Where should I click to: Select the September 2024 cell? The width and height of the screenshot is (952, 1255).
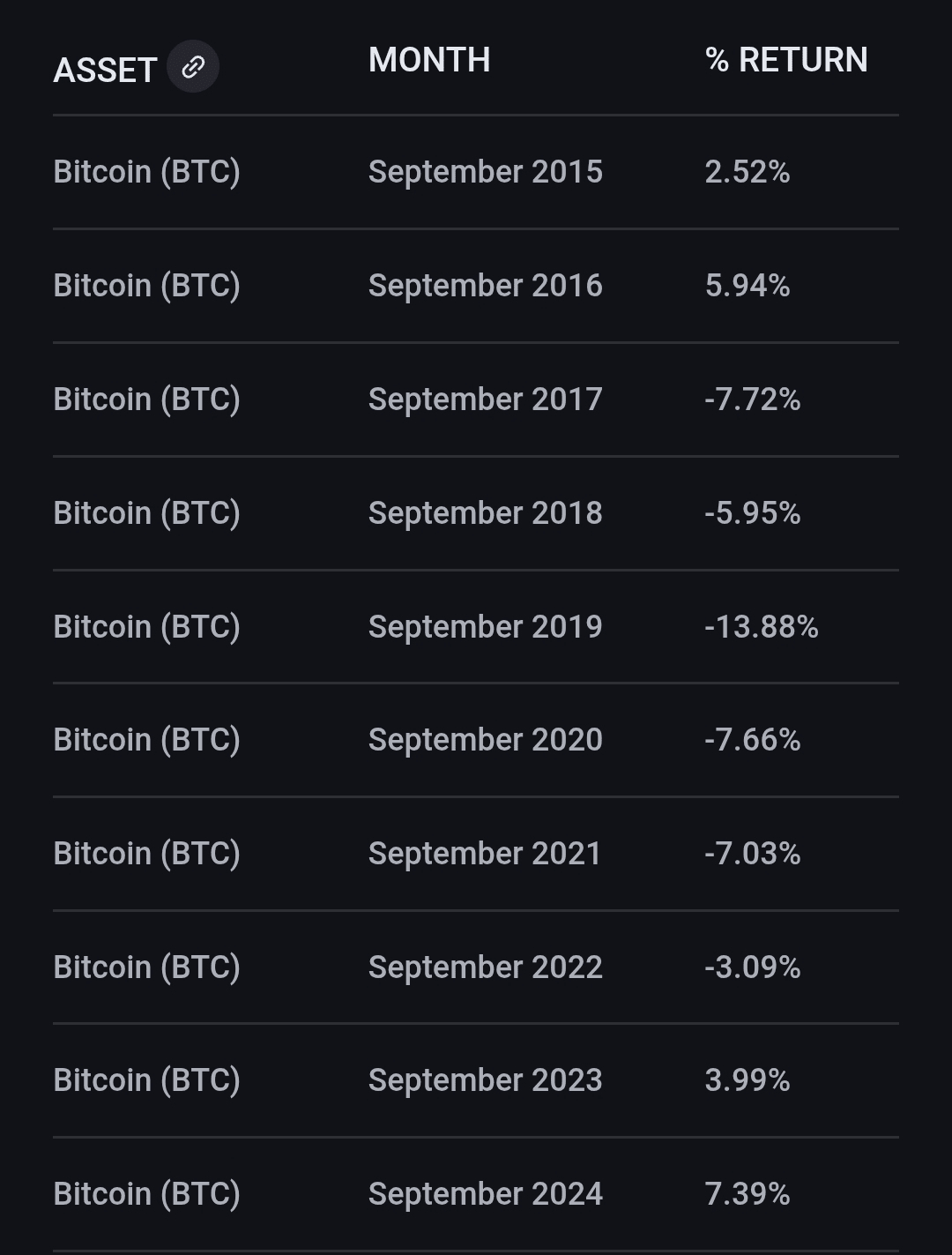tap(486, 1194)
